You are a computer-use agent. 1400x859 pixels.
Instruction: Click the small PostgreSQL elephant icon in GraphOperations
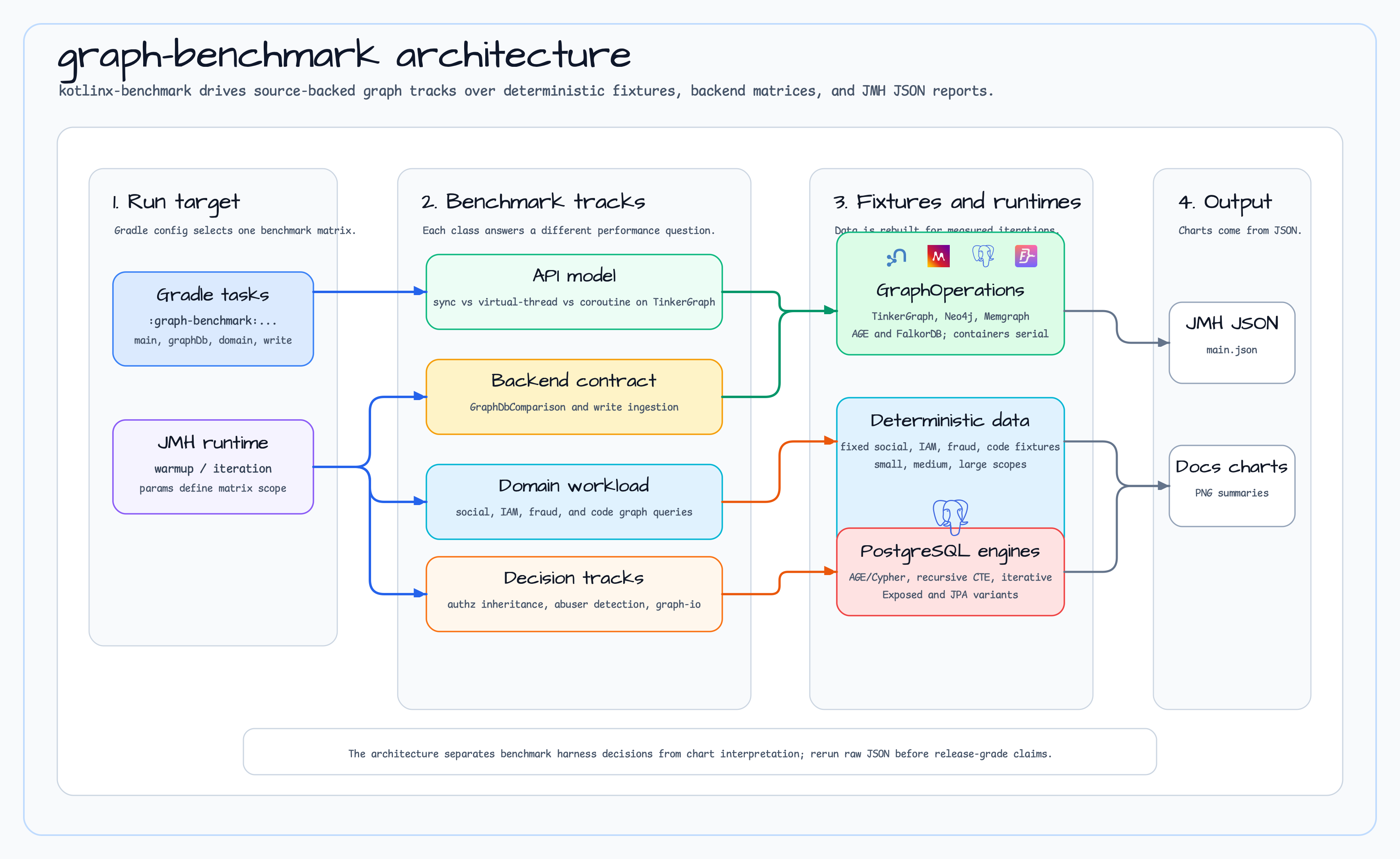983,256
